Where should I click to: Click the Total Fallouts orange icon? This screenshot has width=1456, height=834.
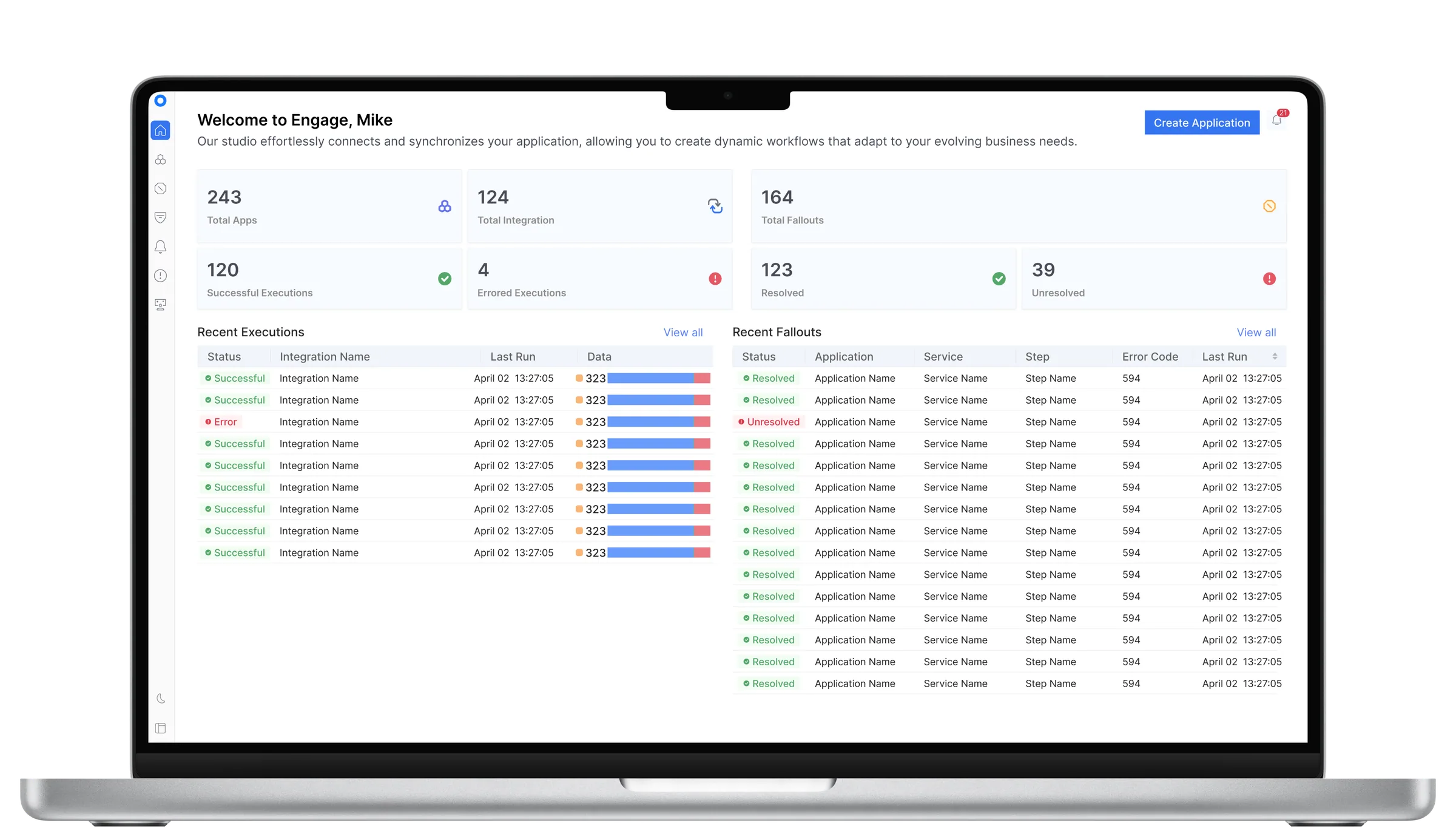click(x=1269, y=206)
